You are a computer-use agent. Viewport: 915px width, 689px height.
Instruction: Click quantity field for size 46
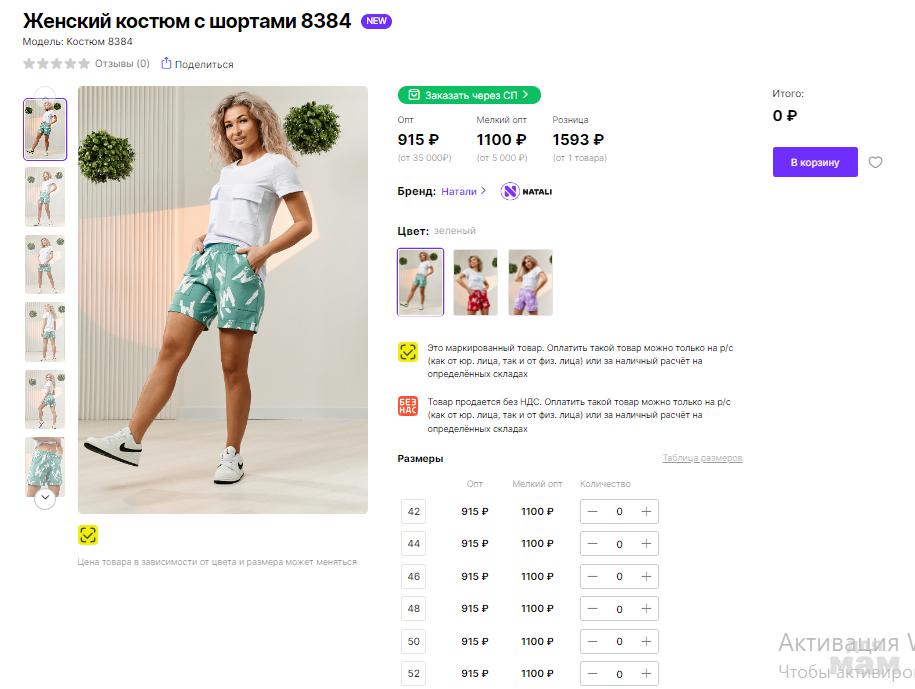point(619,577)
